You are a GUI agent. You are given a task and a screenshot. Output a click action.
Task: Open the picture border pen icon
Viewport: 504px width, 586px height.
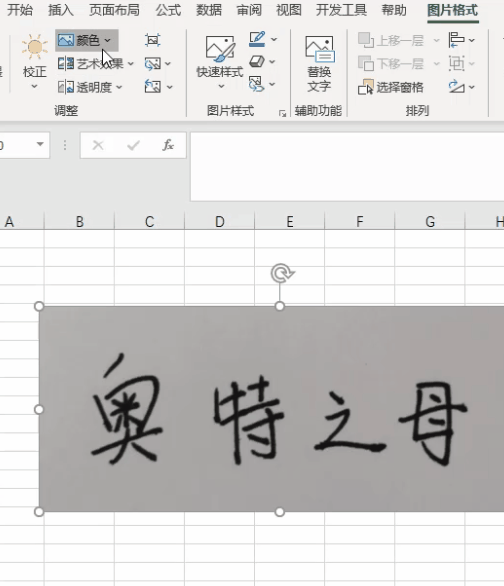point(262,39)
